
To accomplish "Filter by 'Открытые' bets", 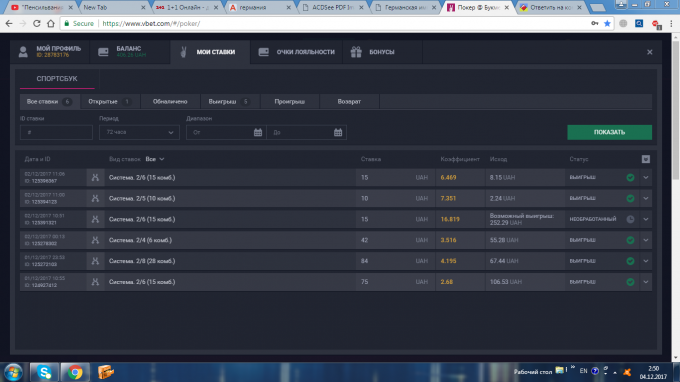I will 110,101.
